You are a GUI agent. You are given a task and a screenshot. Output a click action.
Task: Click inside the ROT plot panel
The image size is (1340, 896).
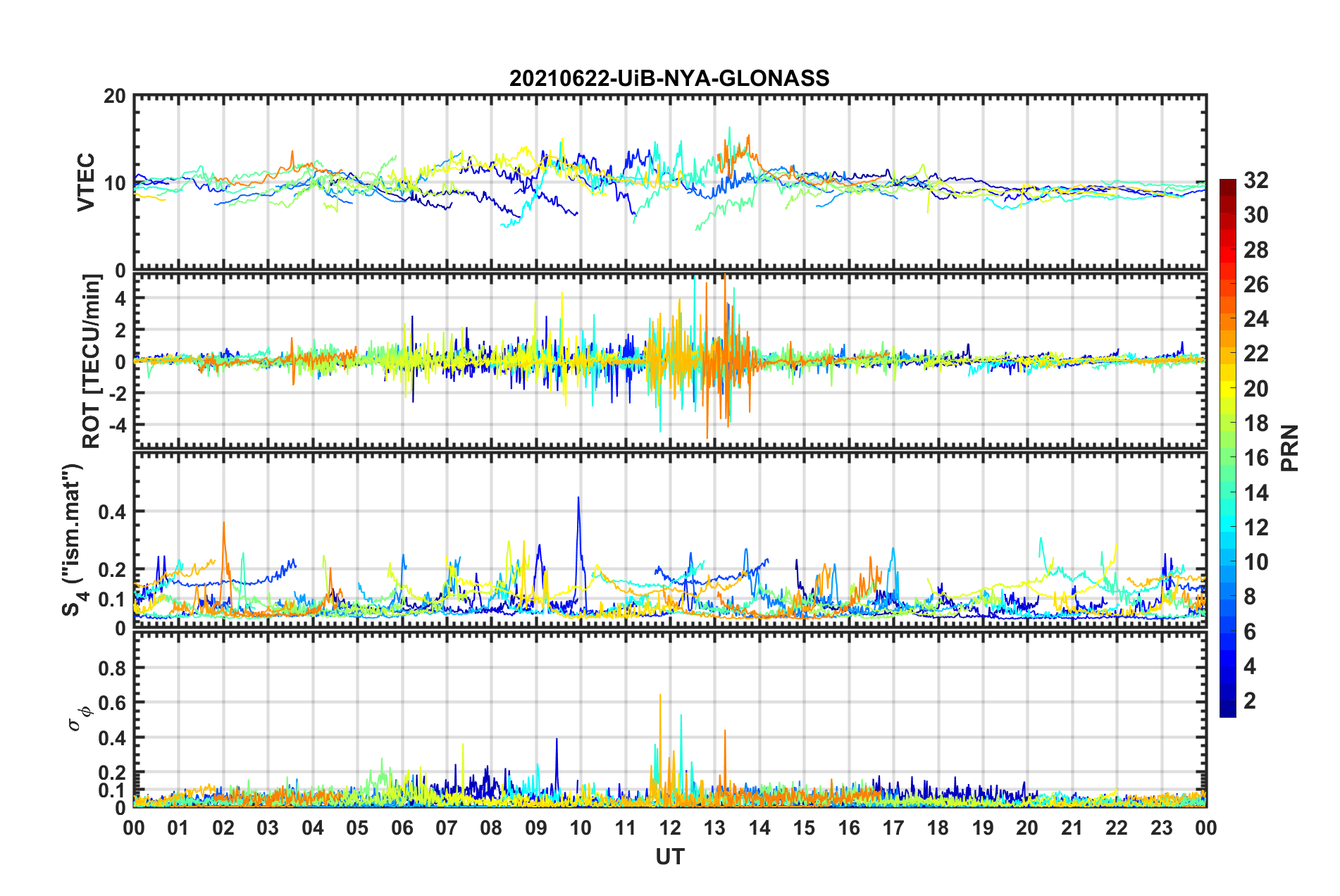click(670, 361)
